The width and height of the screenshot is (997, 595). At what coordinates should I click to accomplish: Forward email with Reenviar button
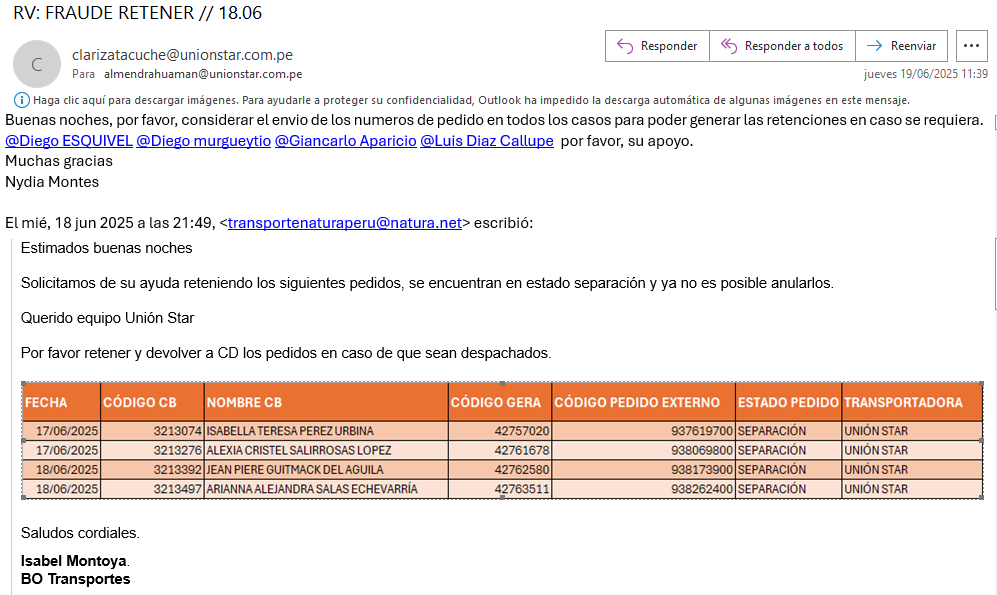point(901,46)
